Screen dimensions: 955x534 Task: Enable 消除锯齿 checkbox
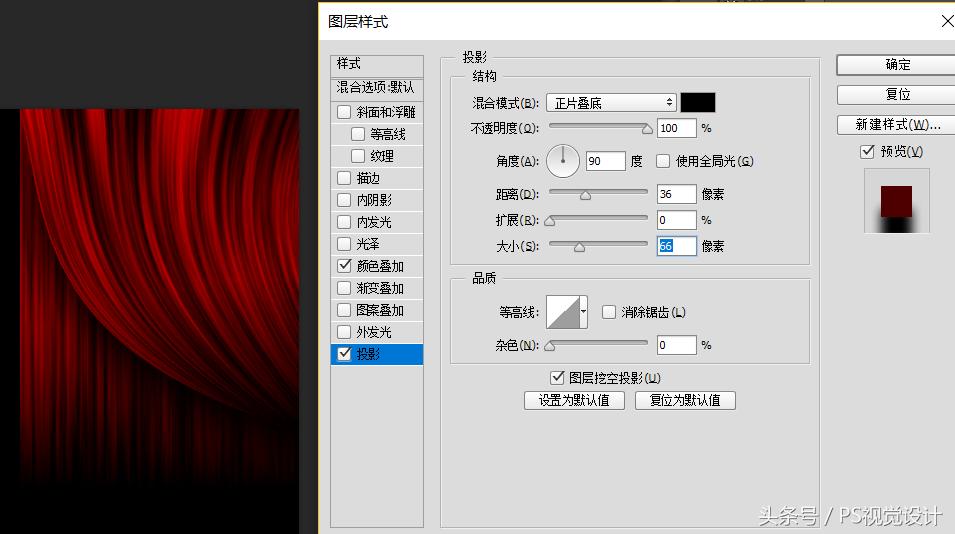[x=608, y=312]
